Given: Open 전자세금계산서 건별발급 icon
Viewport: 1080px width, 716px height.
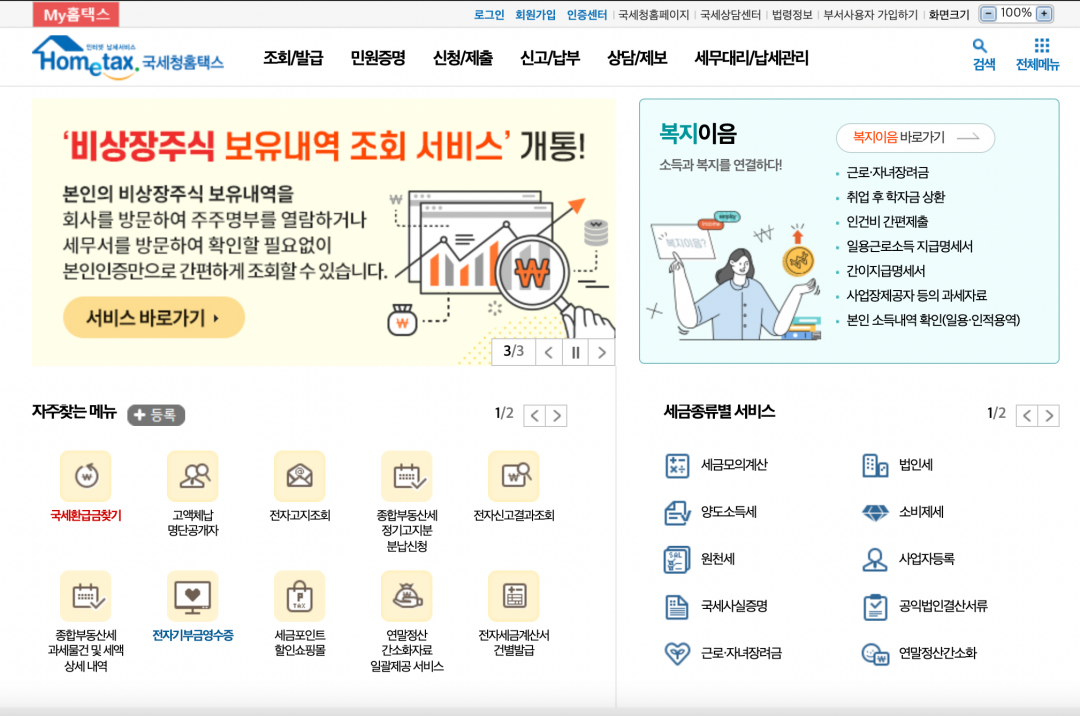Looking at the screenshot, I should click(514, 596).
